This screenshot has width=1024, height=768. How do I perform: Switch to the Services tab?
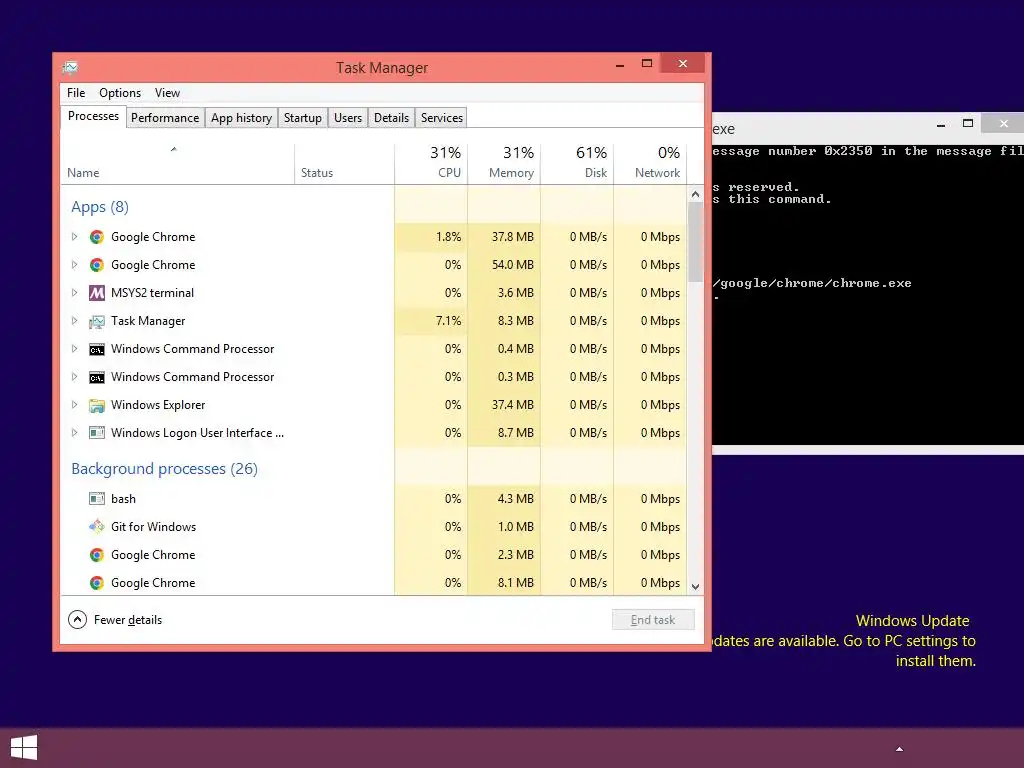click(441, 118)
